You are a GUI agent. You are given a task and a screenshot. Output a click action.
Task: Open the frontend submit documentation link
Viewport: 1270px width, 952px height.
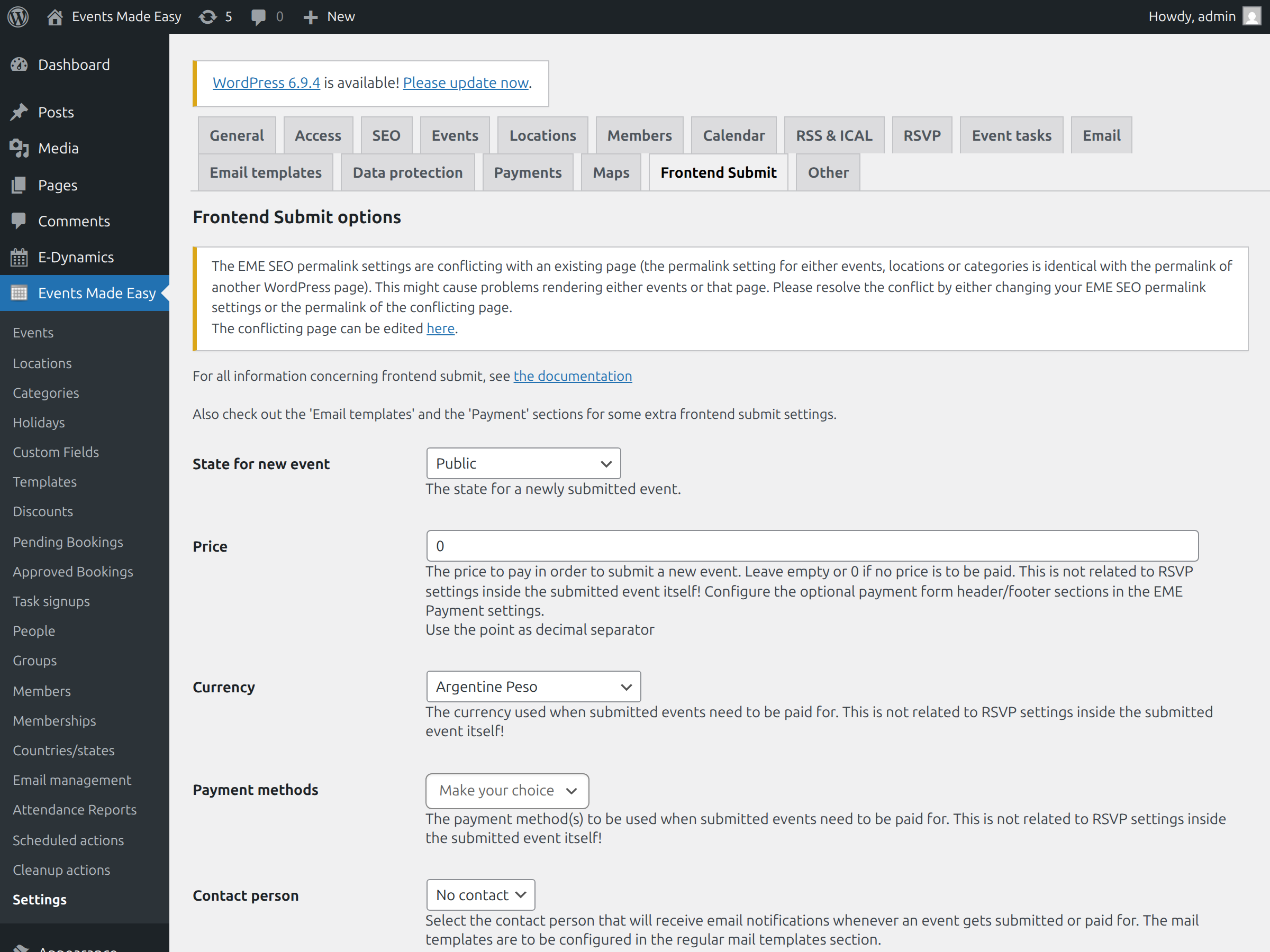click(573, 376)
